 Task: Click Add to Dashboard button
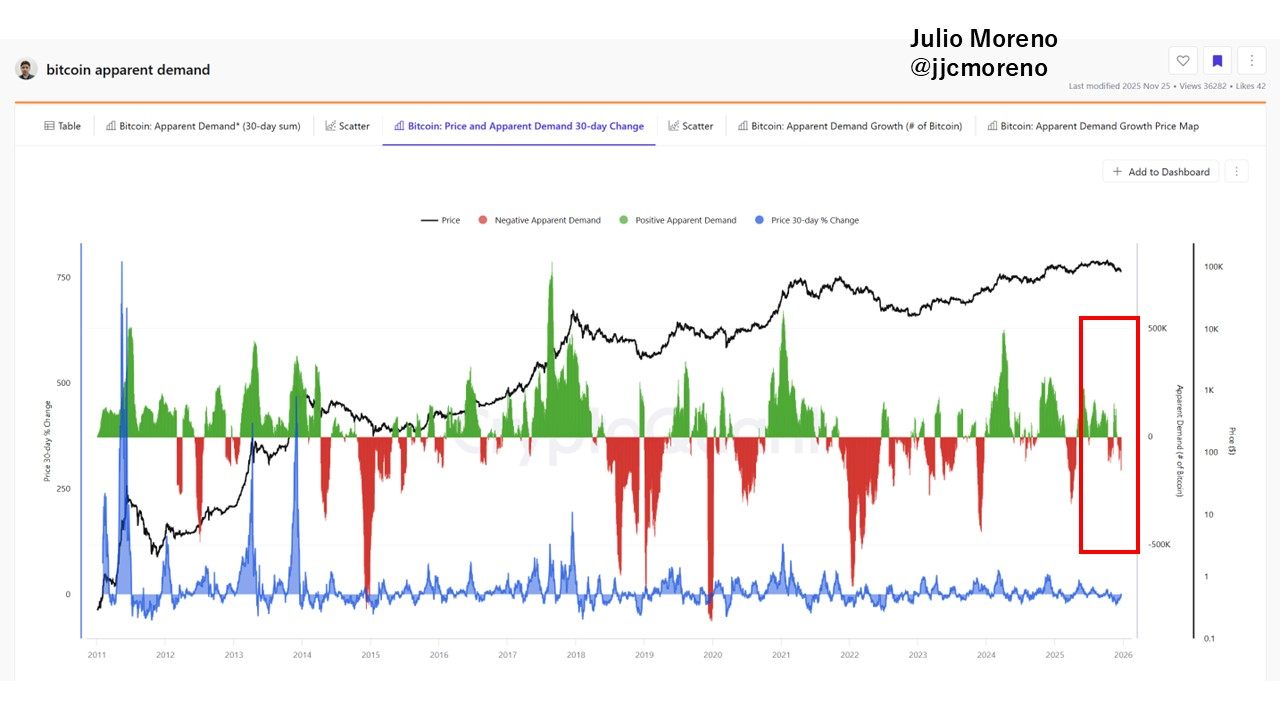pos(1161,172)
